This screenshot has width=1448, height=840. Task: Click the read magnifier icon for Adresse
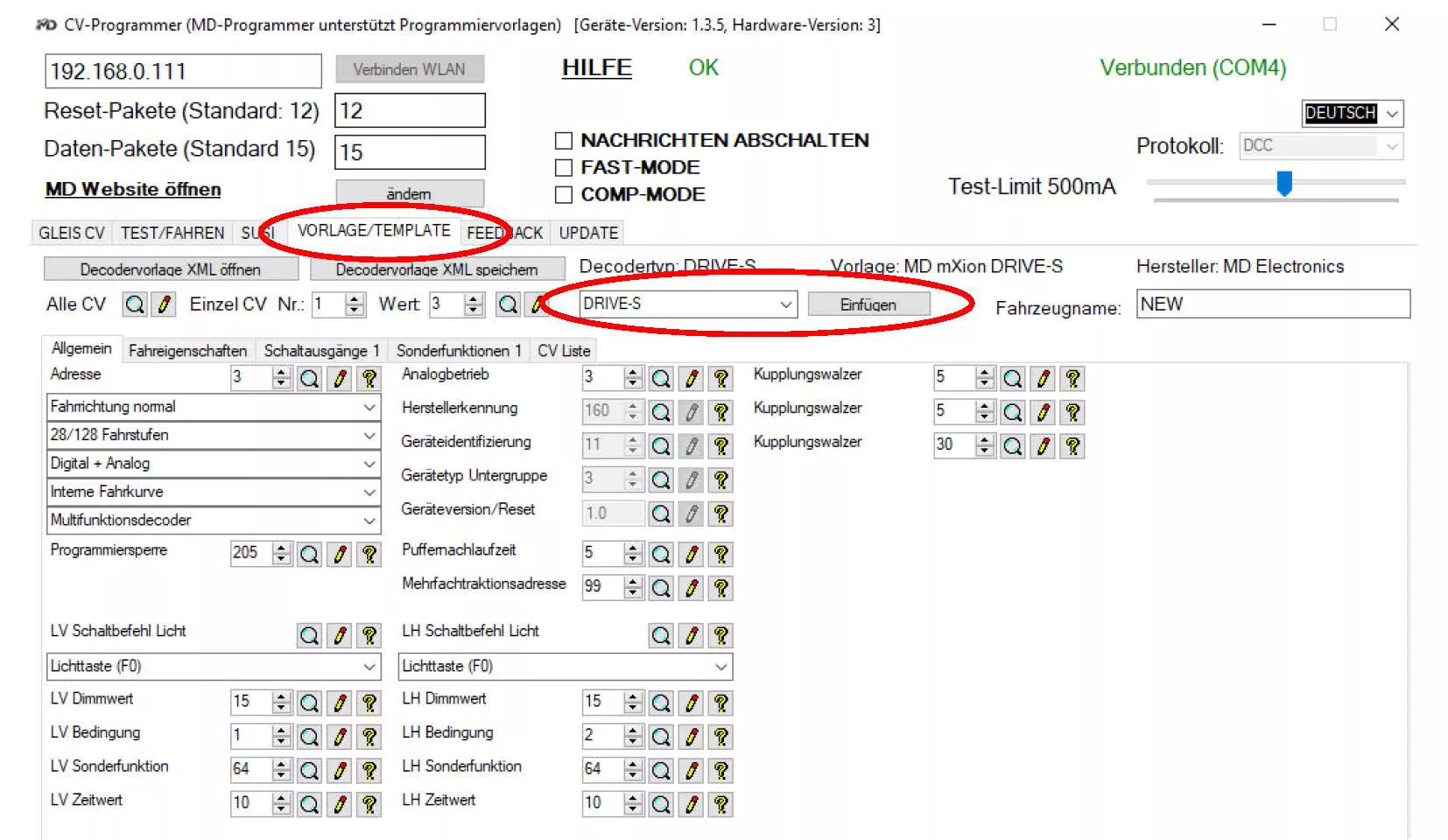tap(309, 379)
